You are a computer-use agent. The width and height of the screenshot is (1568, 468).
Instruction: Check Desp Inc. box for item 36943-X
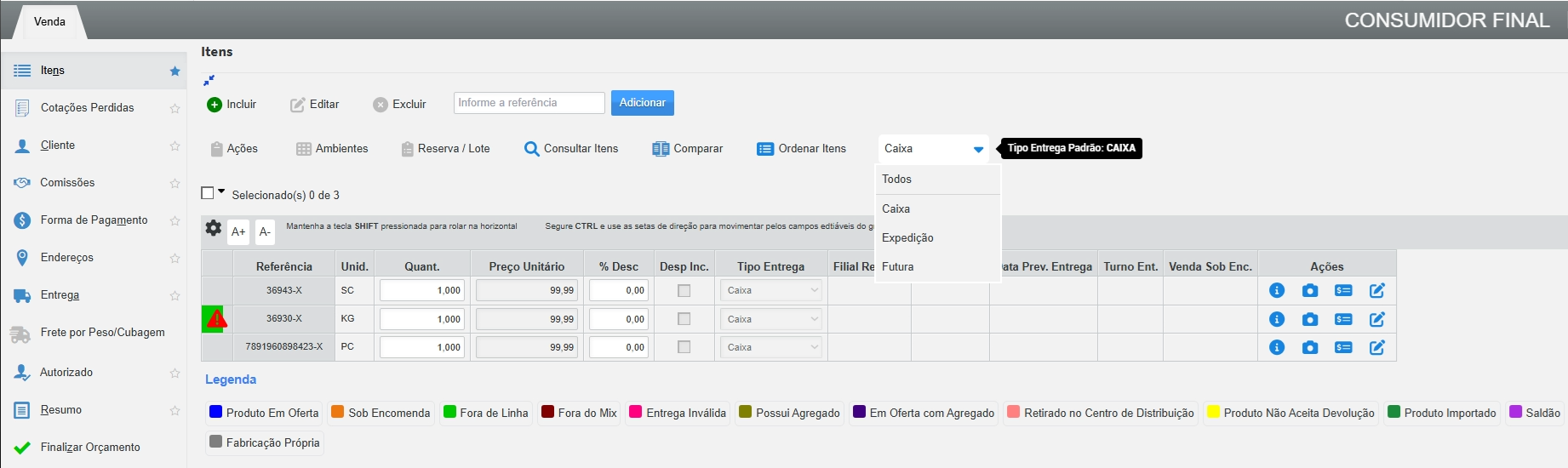pyautogui.click(x=684, y=291)
